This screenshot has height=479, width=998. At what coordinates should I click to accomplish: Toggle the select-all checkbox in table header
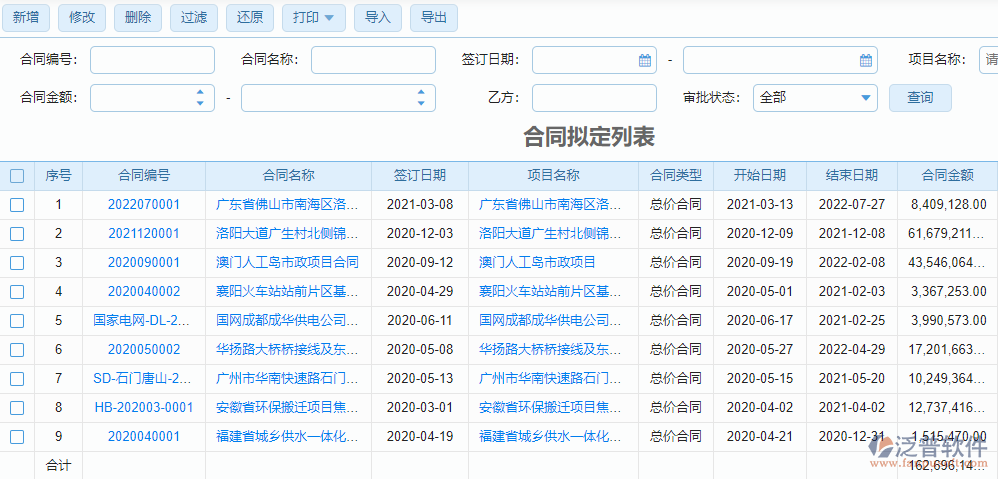pos(17,176)
